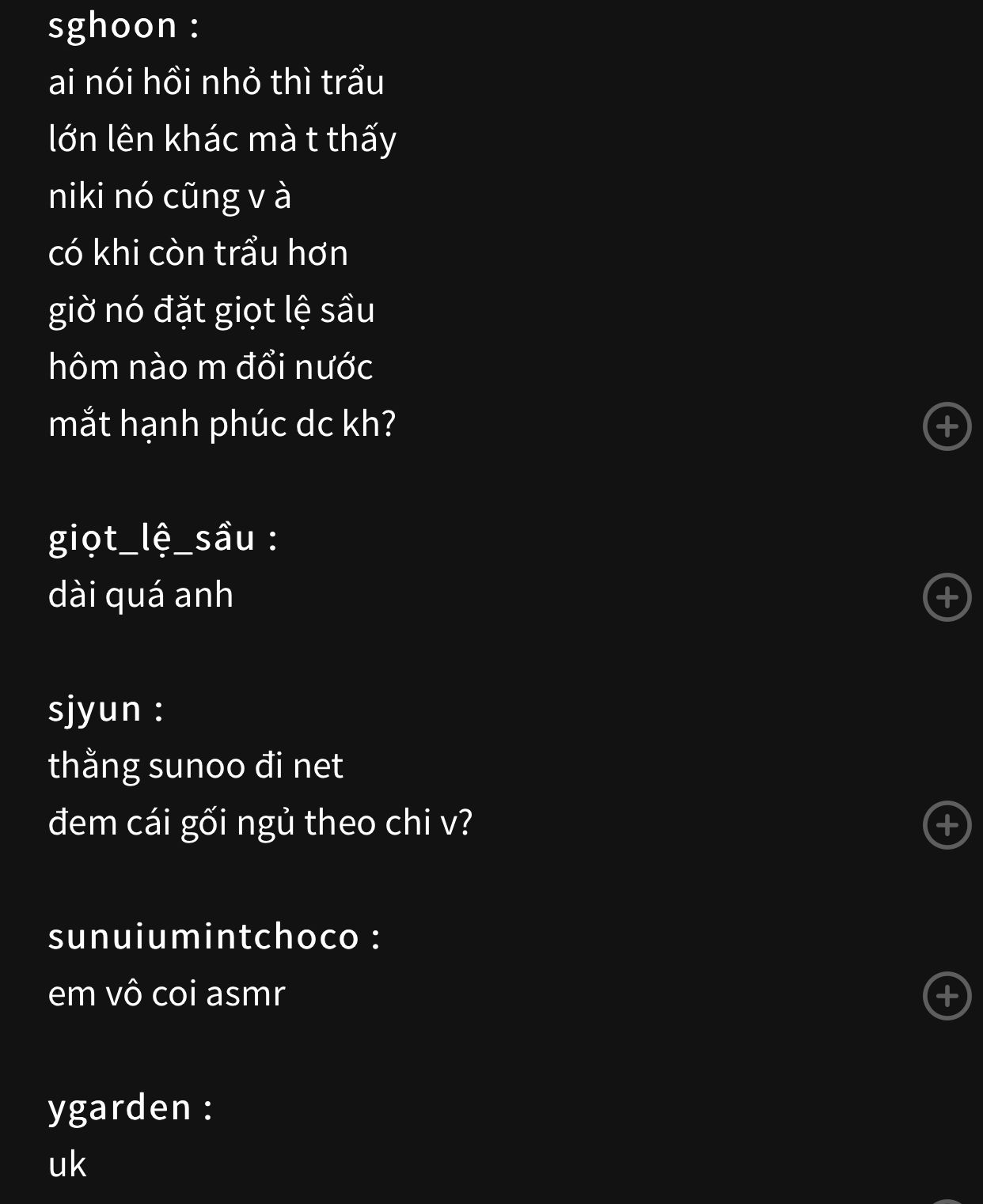The width and height of the screenshot is (983, 1204).
Task: Click the username "giọt_lệ_sầu"
Action: (152, 538)
